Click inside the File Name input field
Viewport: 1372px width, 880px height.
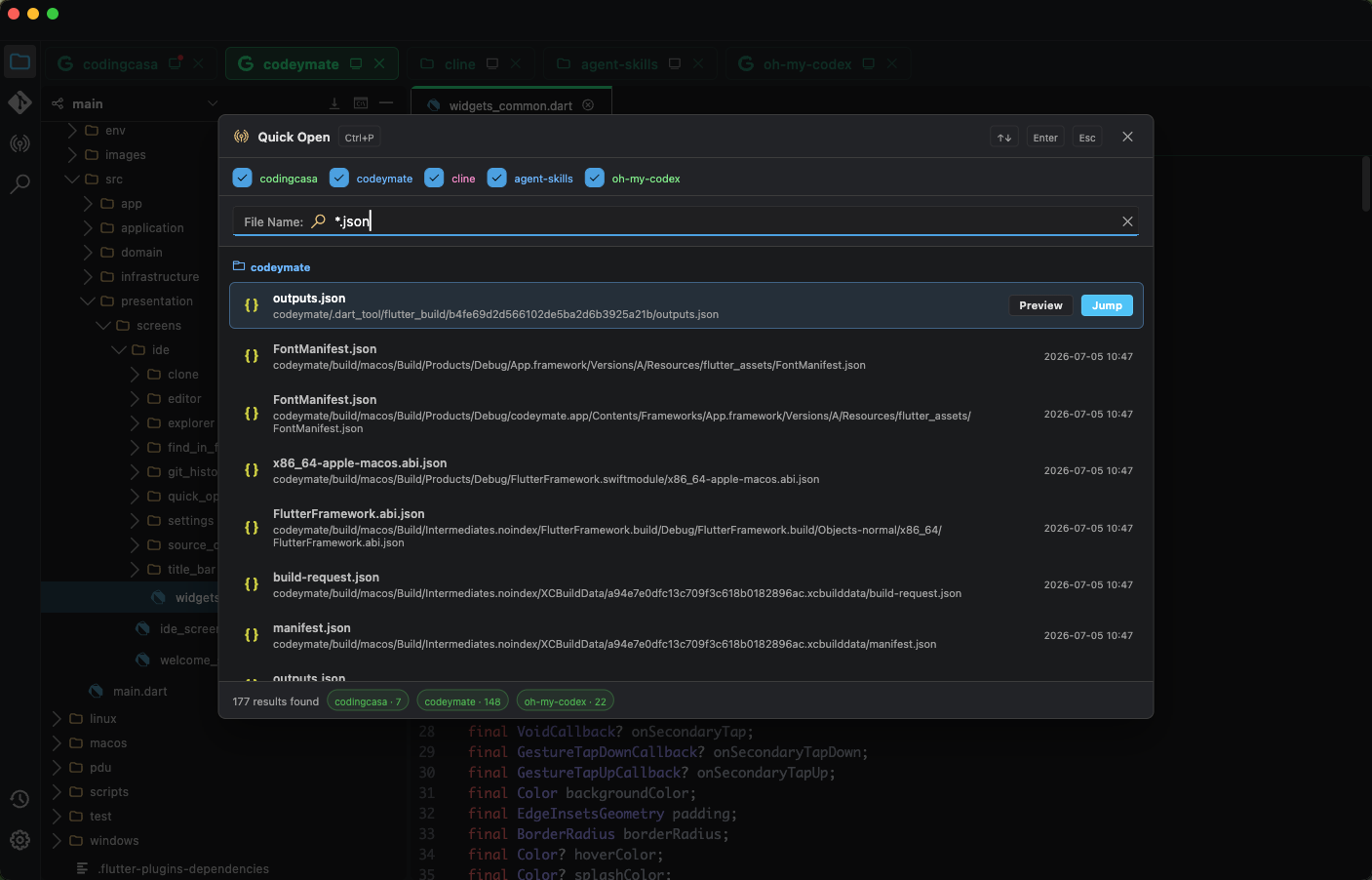(x=722, y=221)
